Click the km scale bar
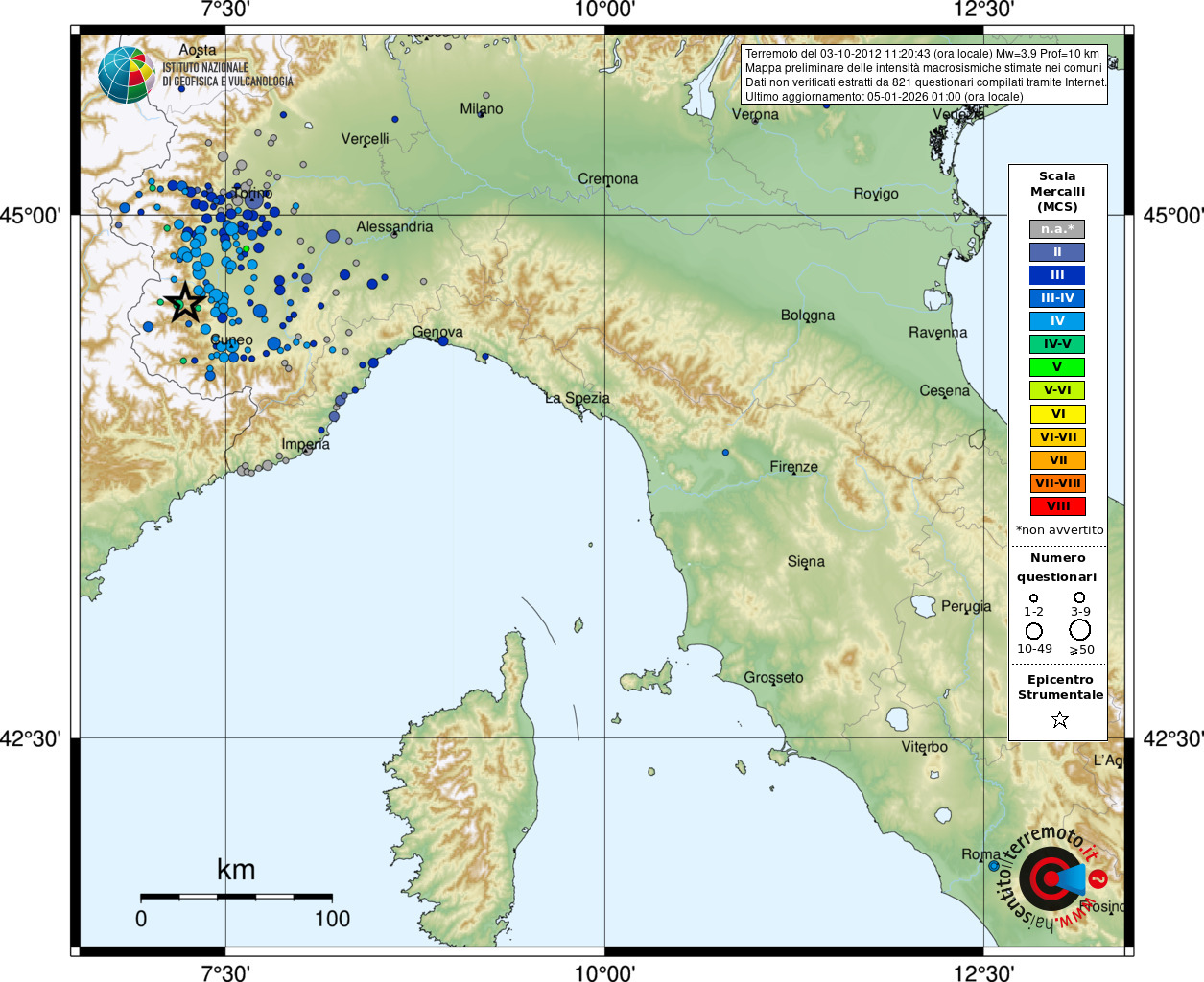1204x982 pixels. click(x=236, y=897)
